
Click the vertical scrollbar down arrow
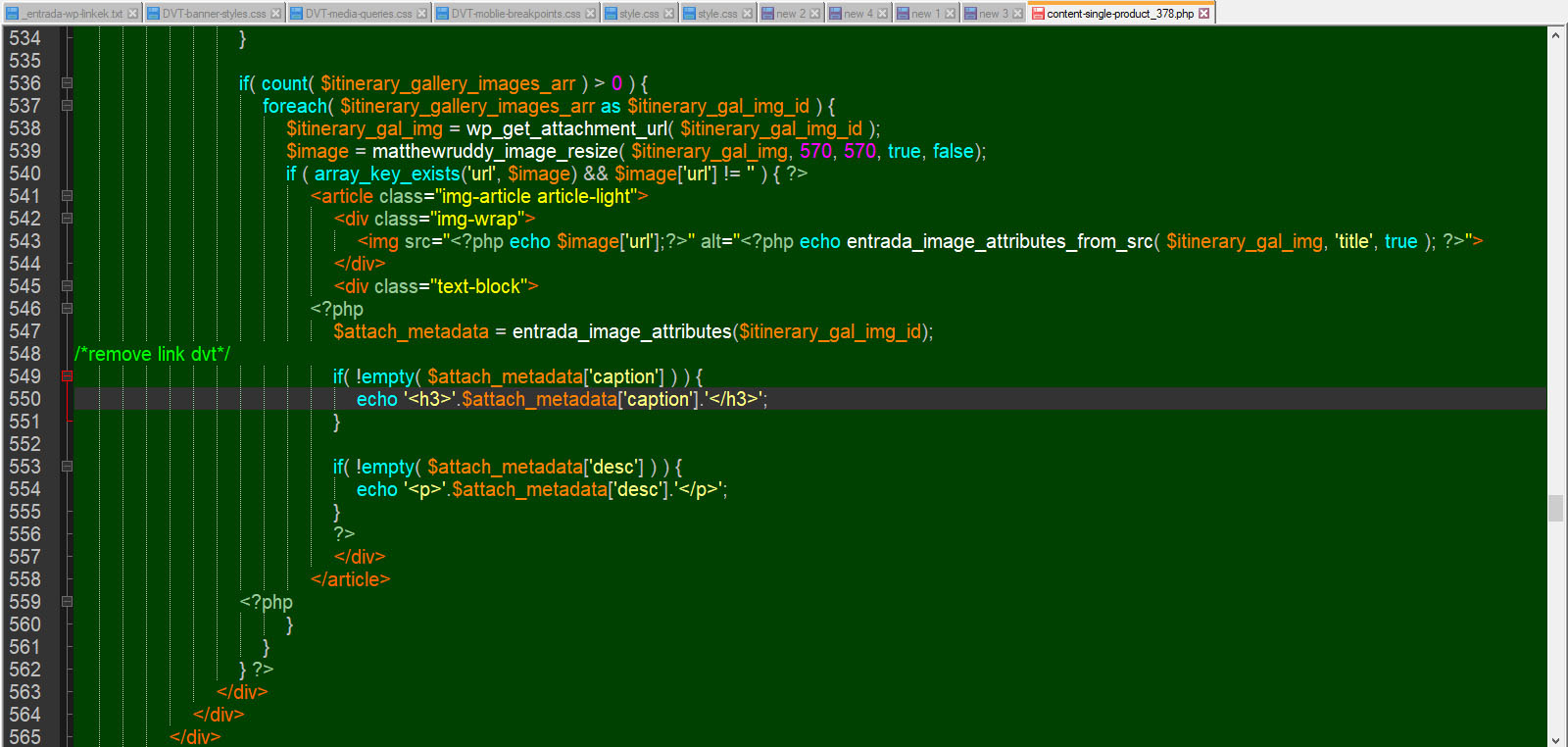pos(1555,739)
